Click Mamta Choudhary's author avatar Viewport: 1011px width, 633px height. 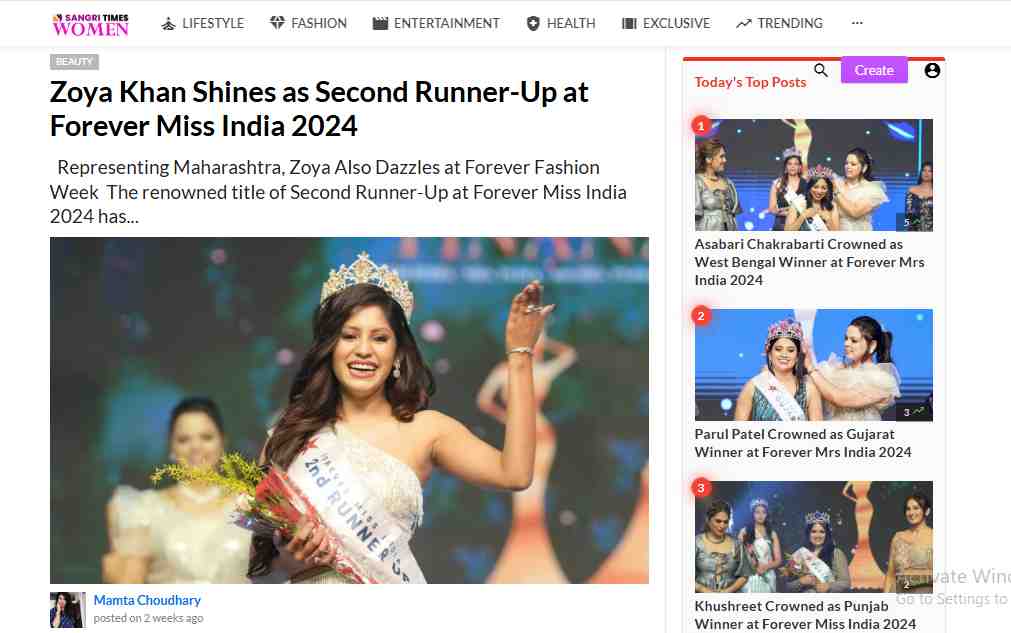[x=68, y=610]
